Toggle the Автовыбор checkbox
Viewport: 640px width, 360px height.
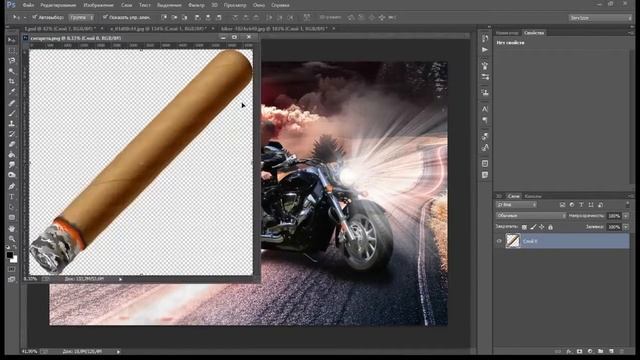coord(34,17)
